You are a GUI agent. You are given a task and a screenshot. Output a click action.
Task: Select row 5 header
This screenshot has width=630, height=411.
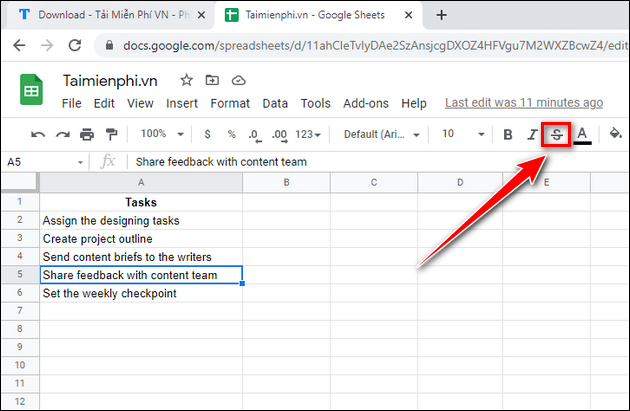coord(20,274)
